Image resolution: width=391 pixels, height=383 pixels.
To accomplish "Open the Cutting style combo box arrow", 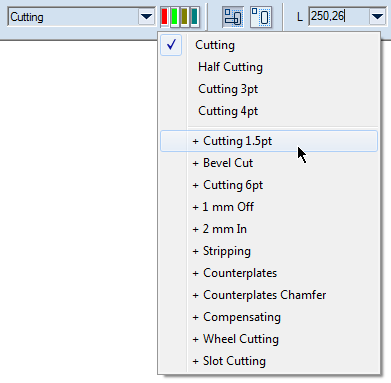I will click(x=147, y=17).
